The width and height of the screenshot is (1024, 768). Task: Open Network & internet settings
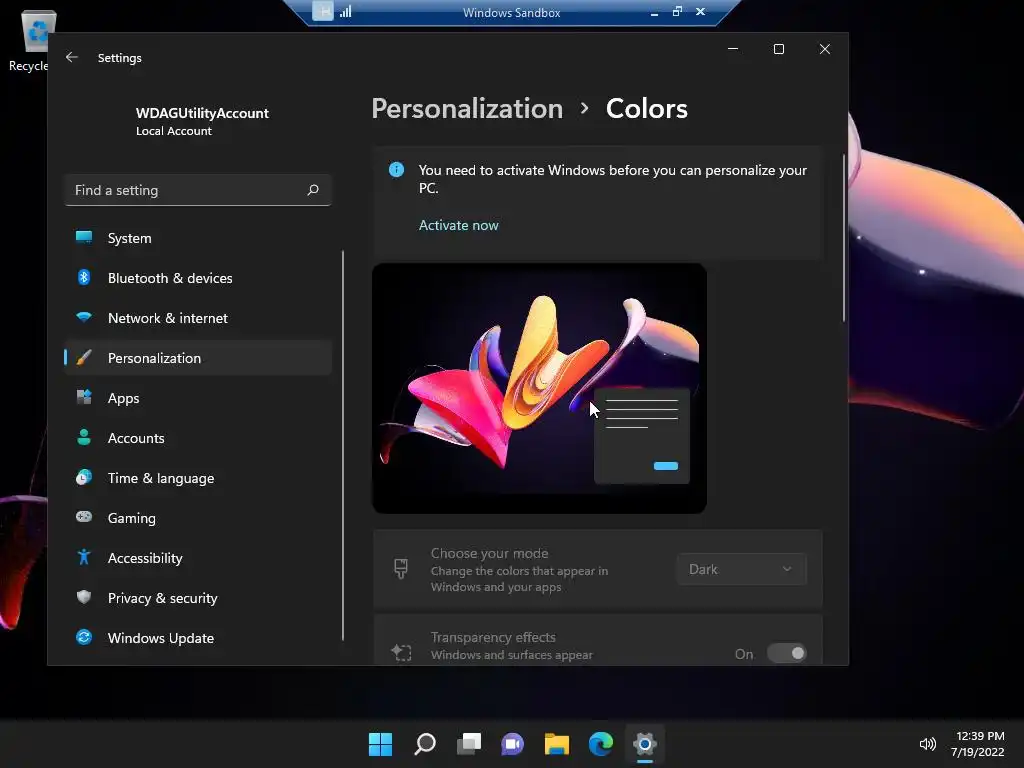pyautogui.click(x=198, y=318)
